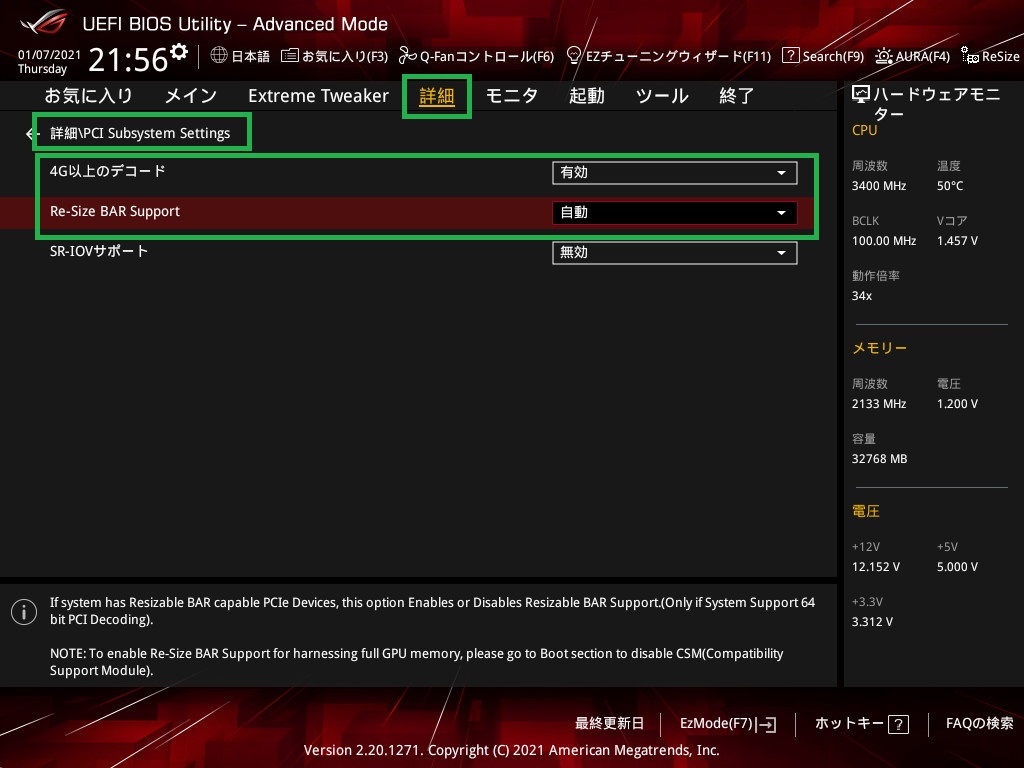The width and height of the screenshot is (1024, 768).
Task: Switch to the お気に入り tab
Action: tap(88, 96)
